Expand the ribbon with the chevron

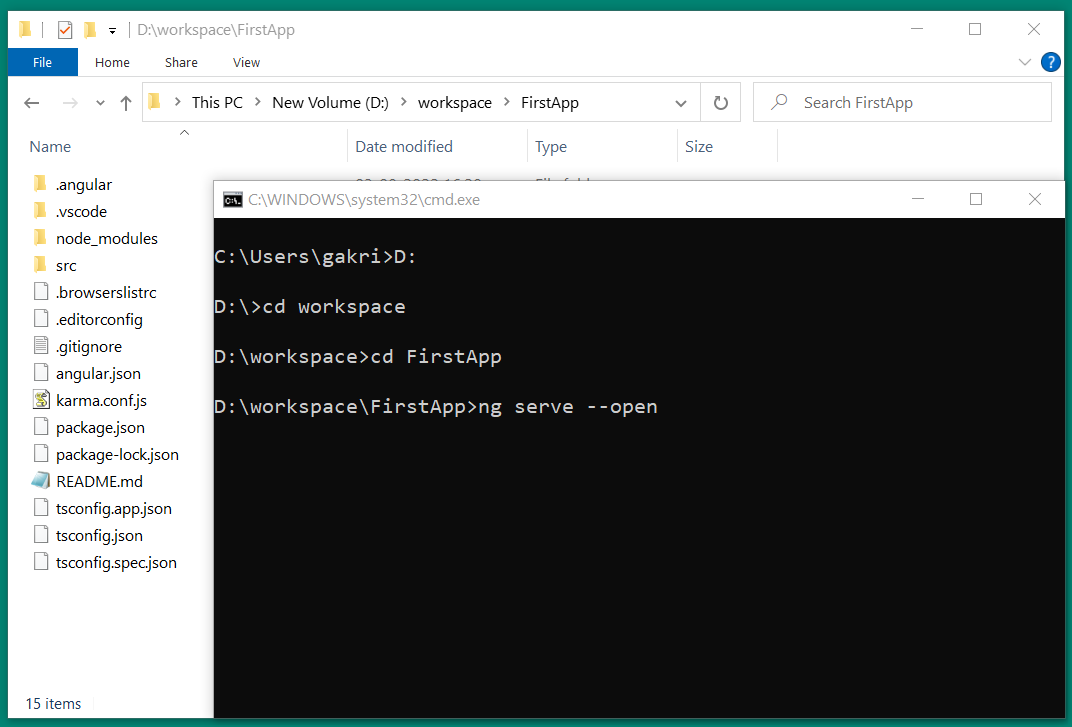pyautogui.click(x=1024, y=62)
